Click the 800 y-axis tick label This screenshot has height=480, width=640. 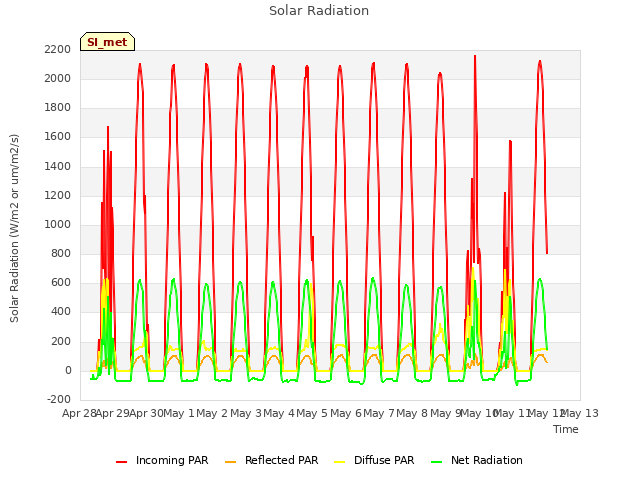pos(61,253)
